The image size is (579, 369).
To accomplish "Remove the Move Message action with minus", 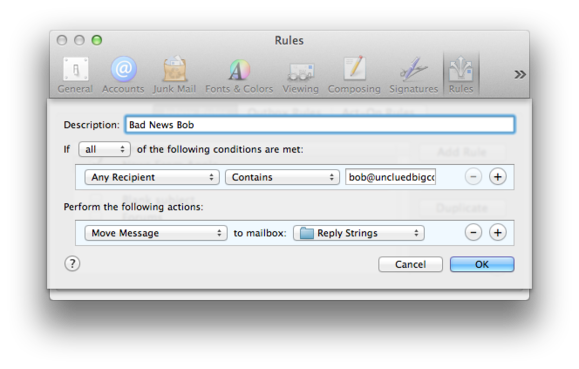I will 473,233.
